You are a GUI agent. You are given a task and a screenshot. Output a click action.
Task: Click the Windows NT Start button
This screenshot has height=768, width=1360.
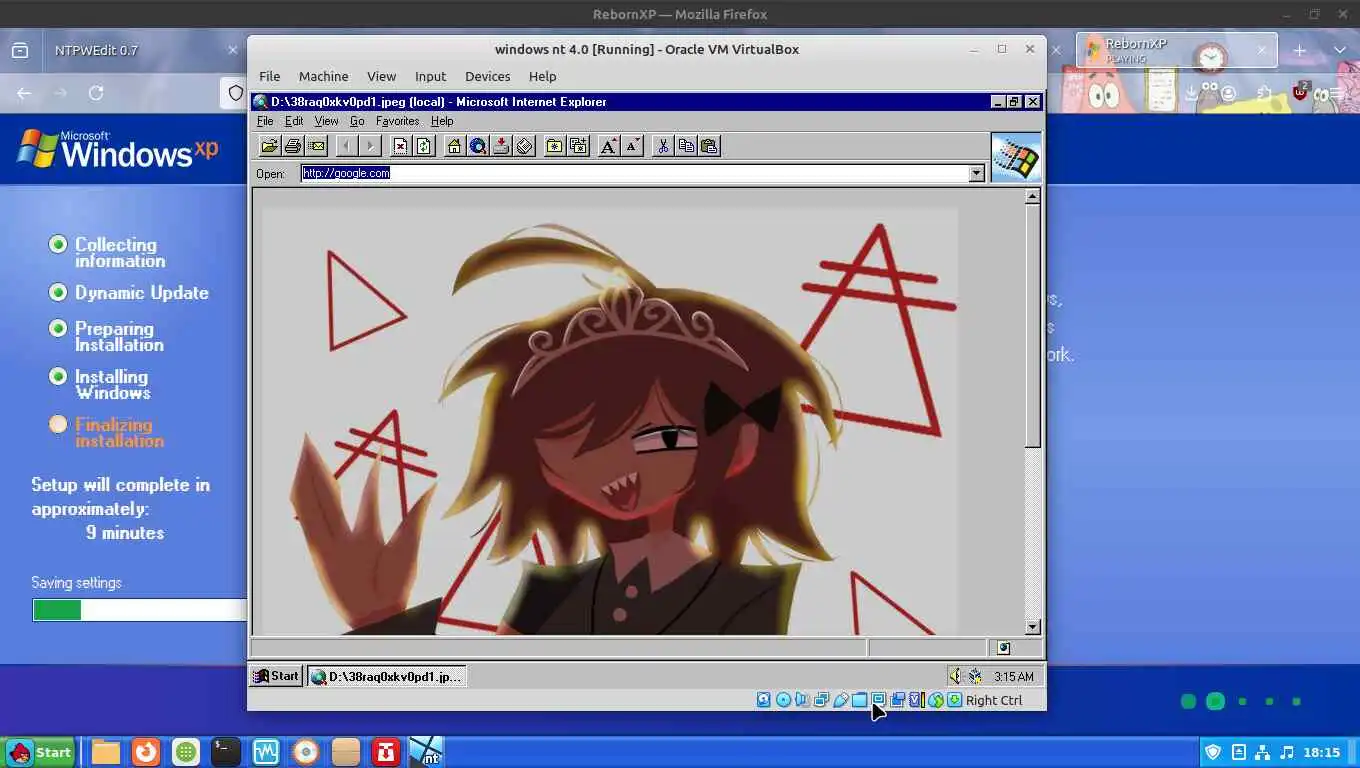pos(276,676)
